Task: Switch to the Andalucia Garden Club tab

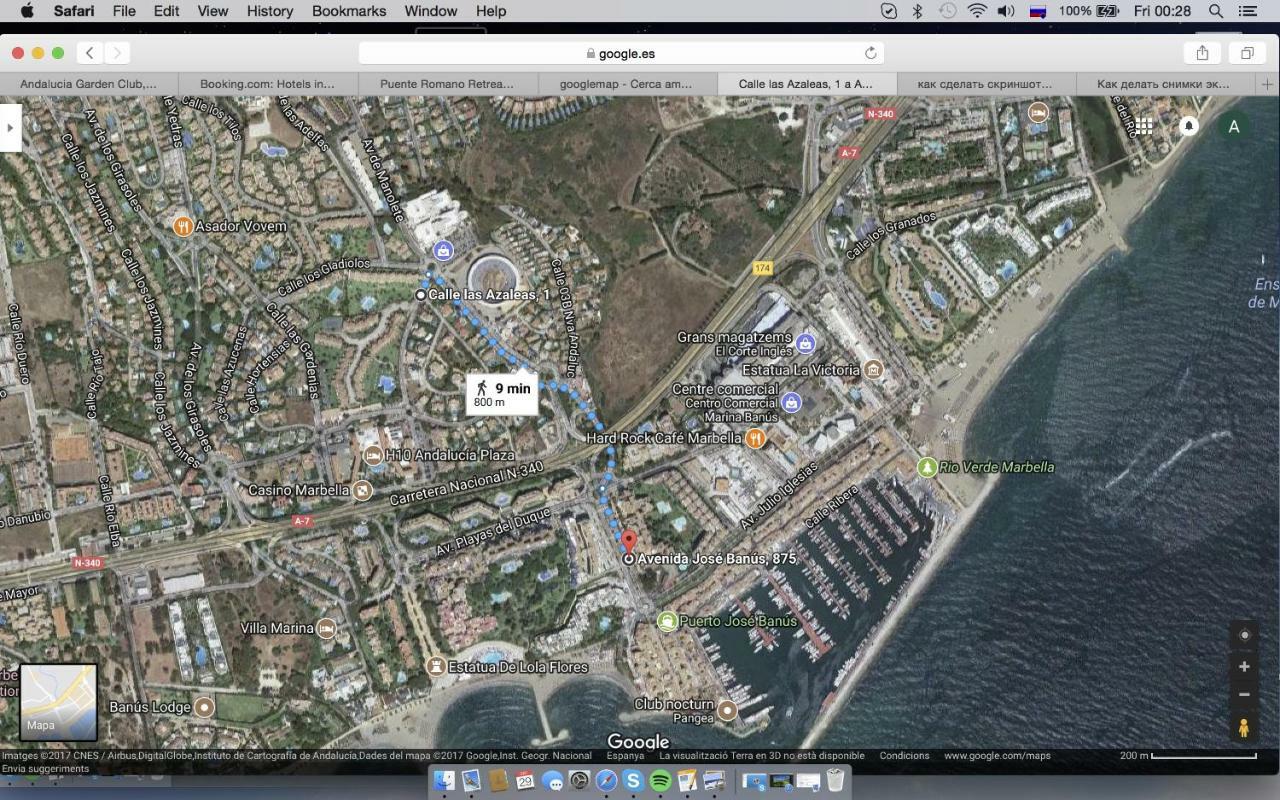Action: click(89, 84)
